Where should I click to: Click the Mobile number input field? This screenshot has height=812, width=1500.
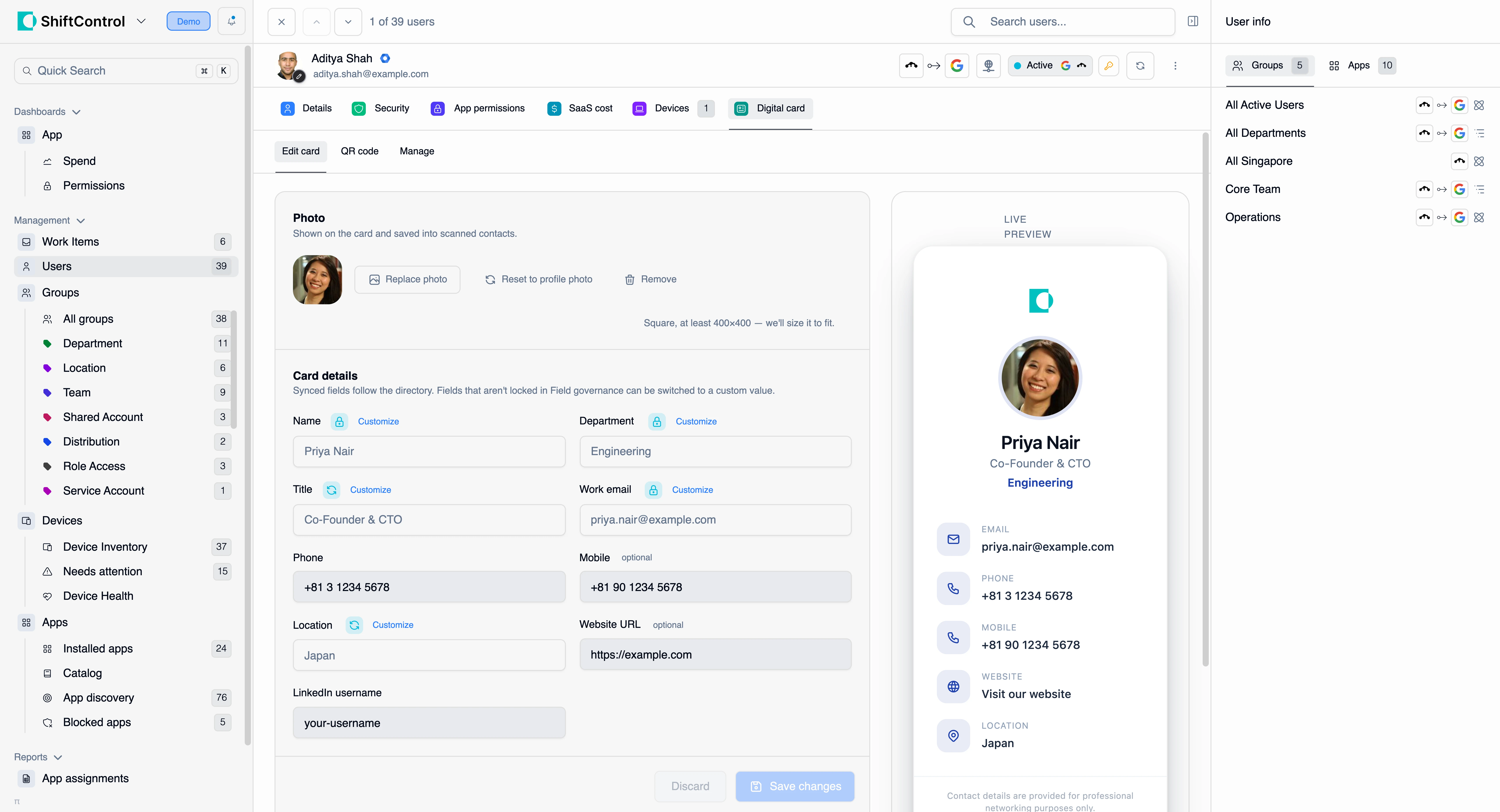[x=715, y=587]
